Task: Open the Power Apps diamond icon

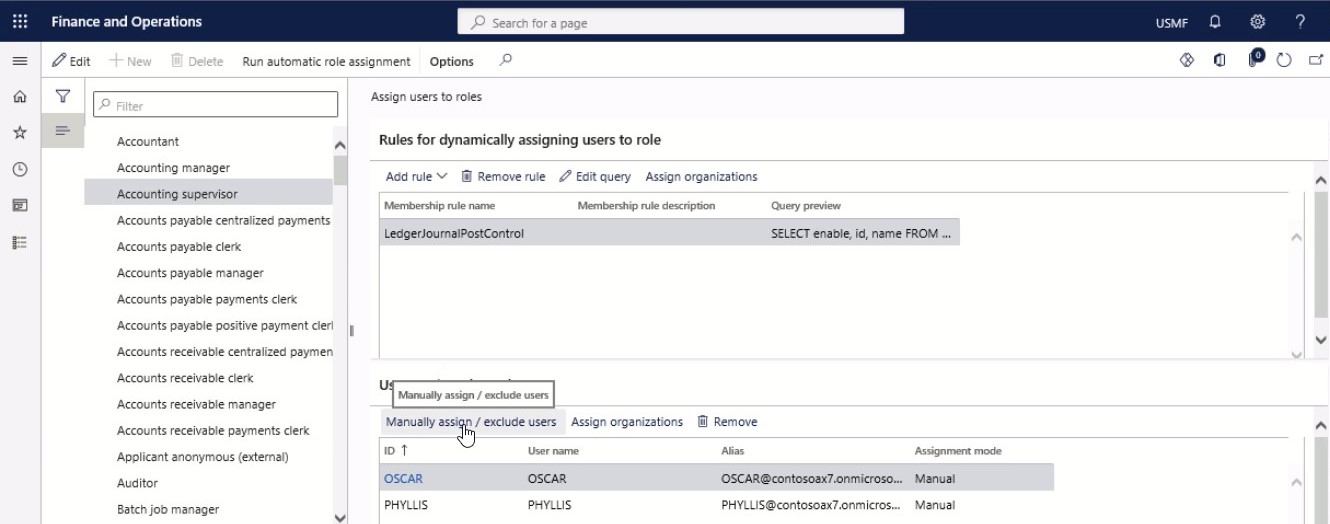Action: pos(1187,61)
